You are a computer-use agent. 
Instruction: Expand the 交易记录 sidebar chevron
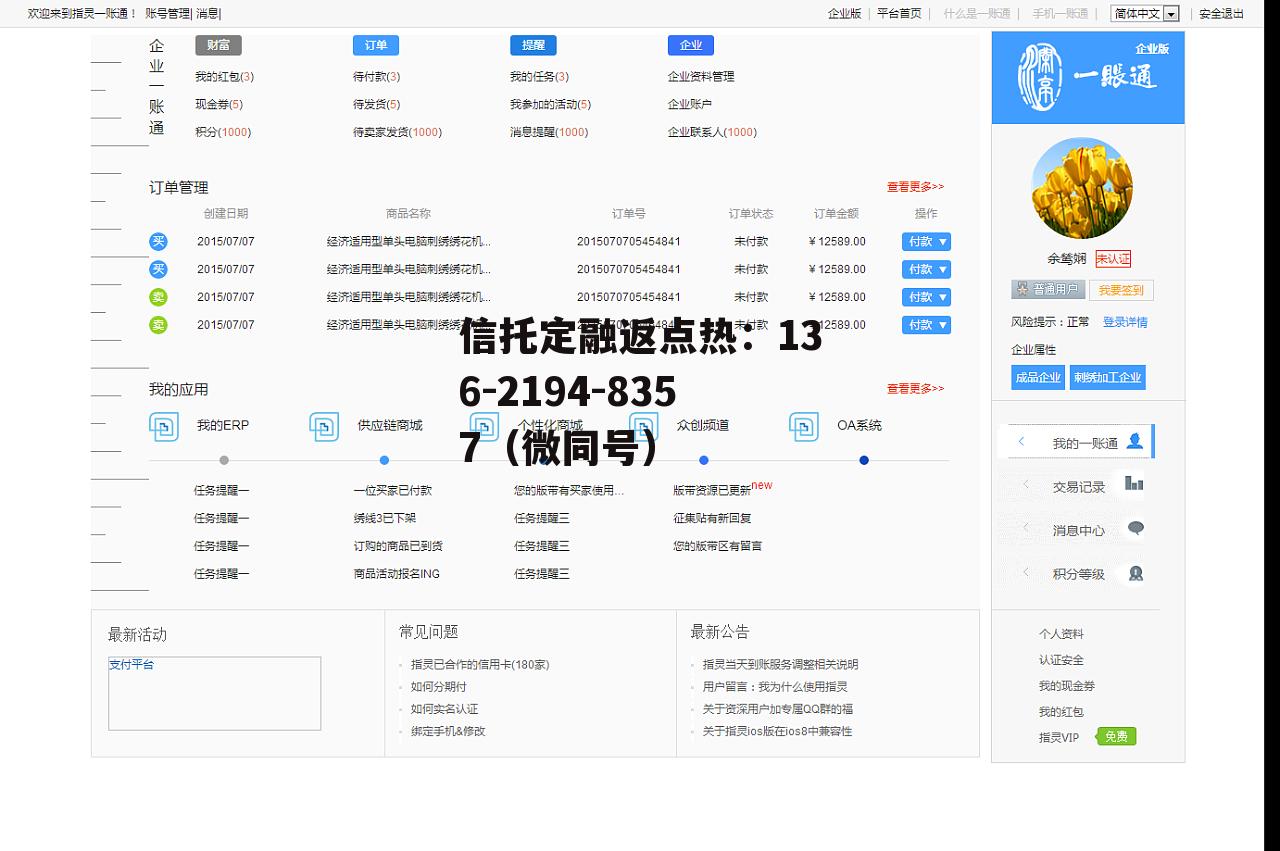click(1026, 485)
